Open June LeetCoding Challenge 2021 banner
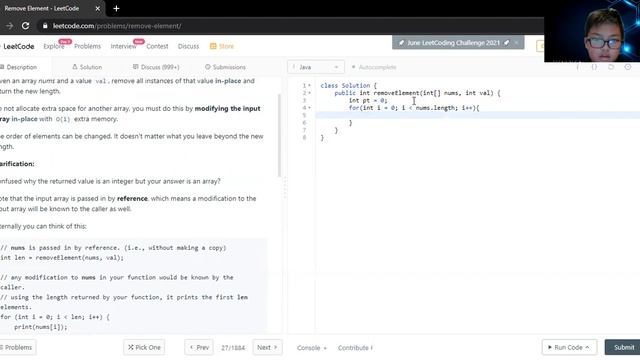The height and width of the screenshot is (360, 640). [x=453, y=43]
